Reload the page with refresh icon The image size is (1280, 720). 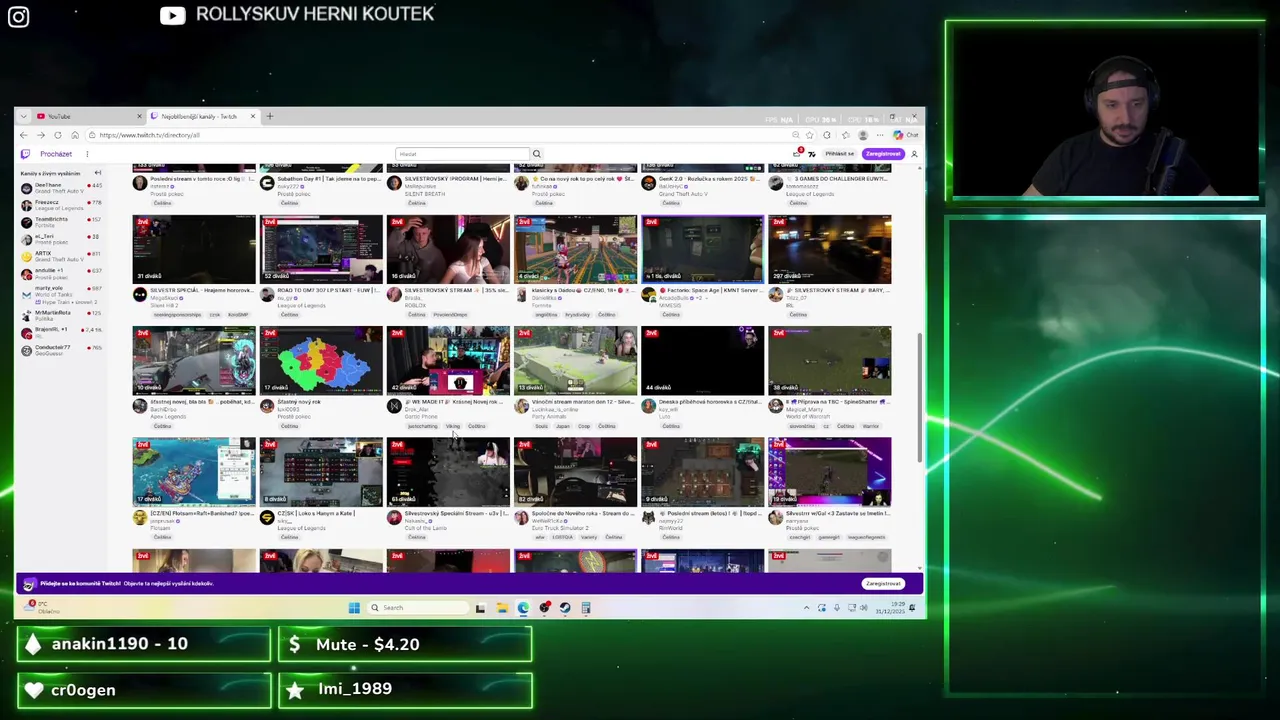(x=58, y=135)
